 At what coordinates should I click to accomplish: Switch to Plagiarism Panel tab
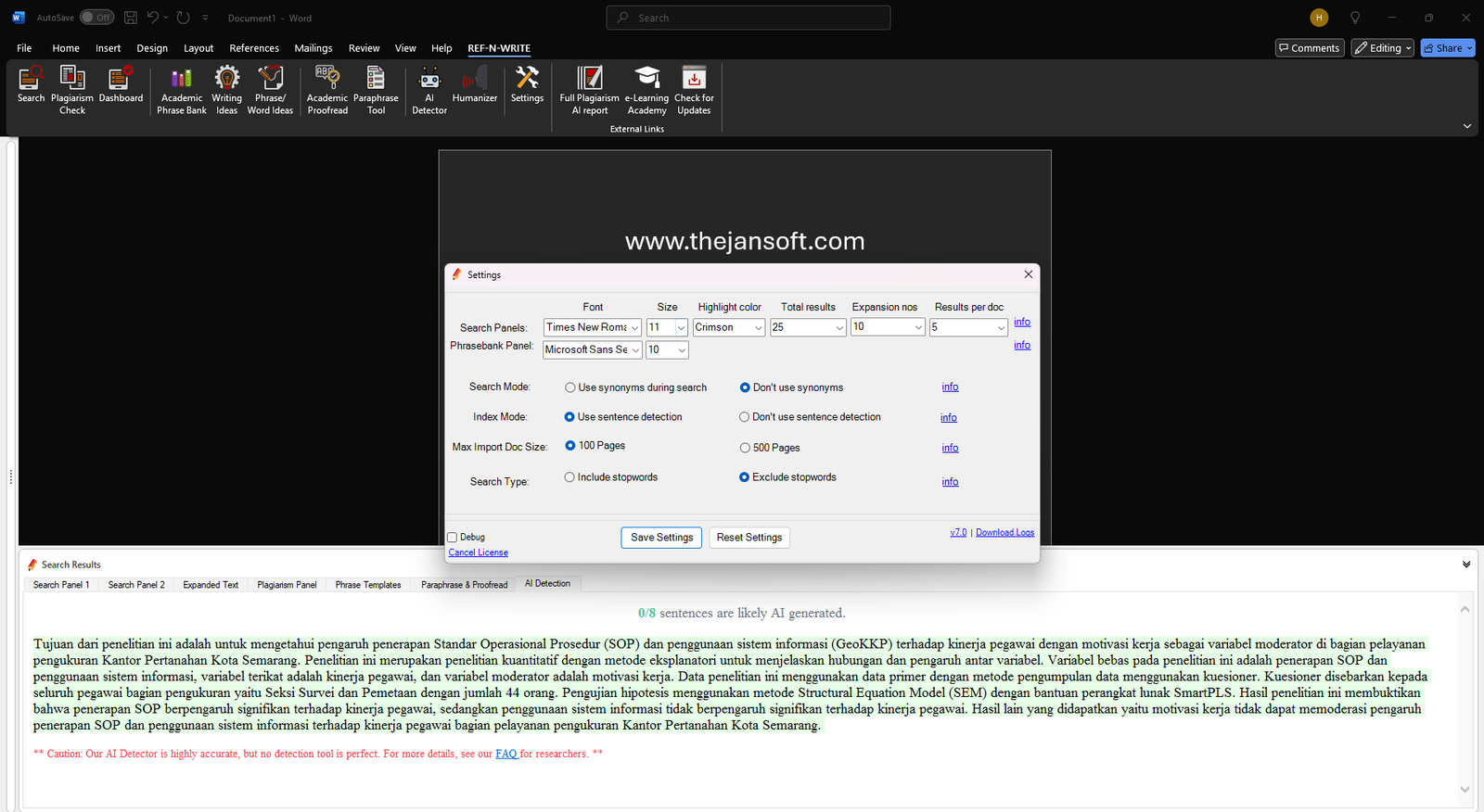click(x=287, y=585)
